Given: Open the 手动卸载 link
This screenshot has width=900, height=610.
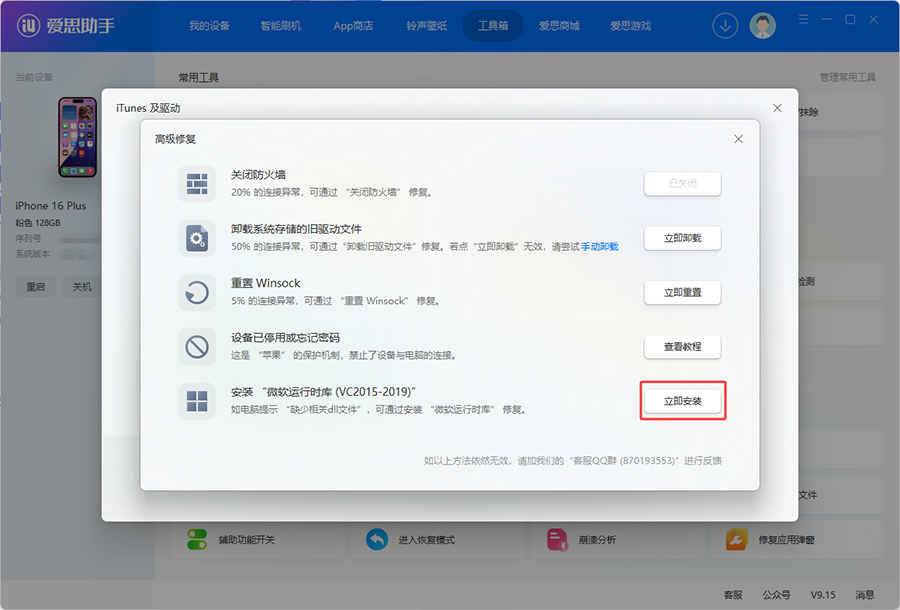Looking at the screenshot, I should (x=600, y=247).
